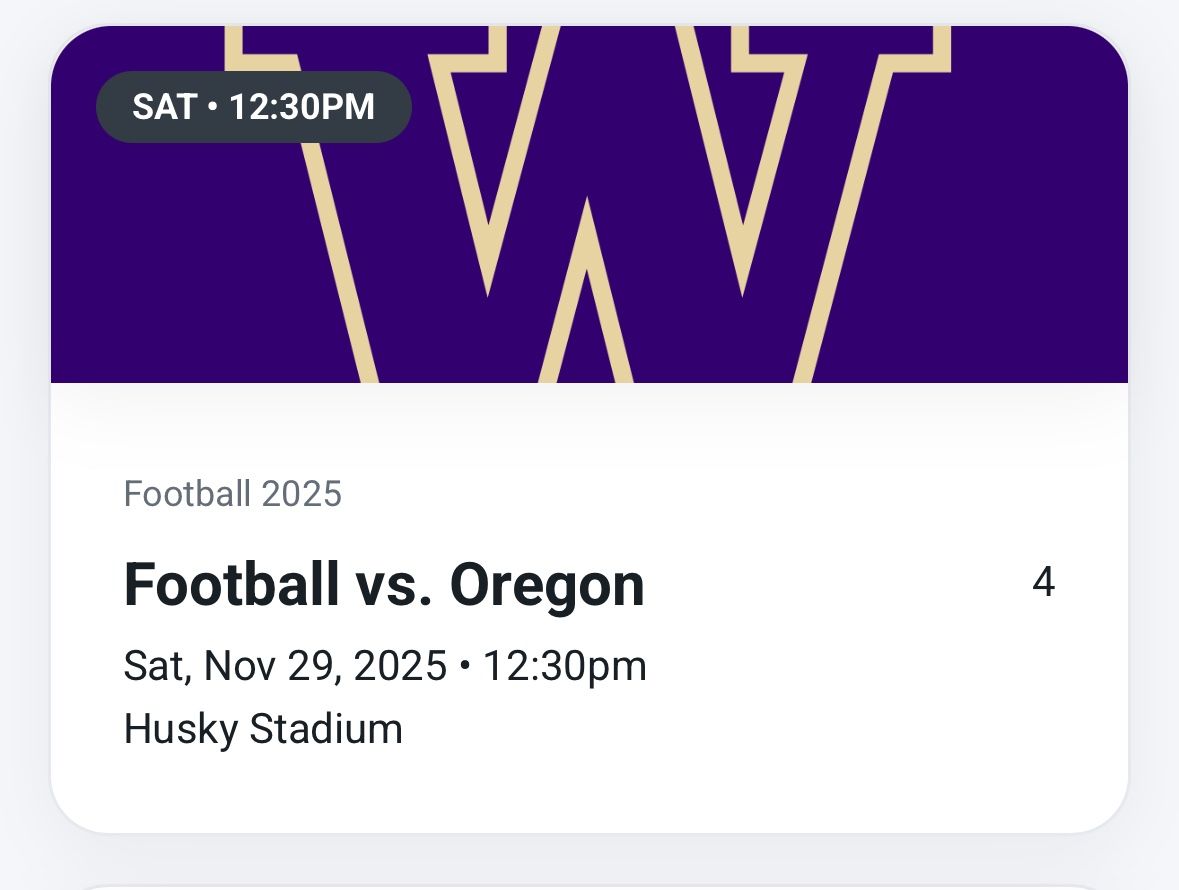
Task: Click the white details section of the card
Action: click(590, 620)
